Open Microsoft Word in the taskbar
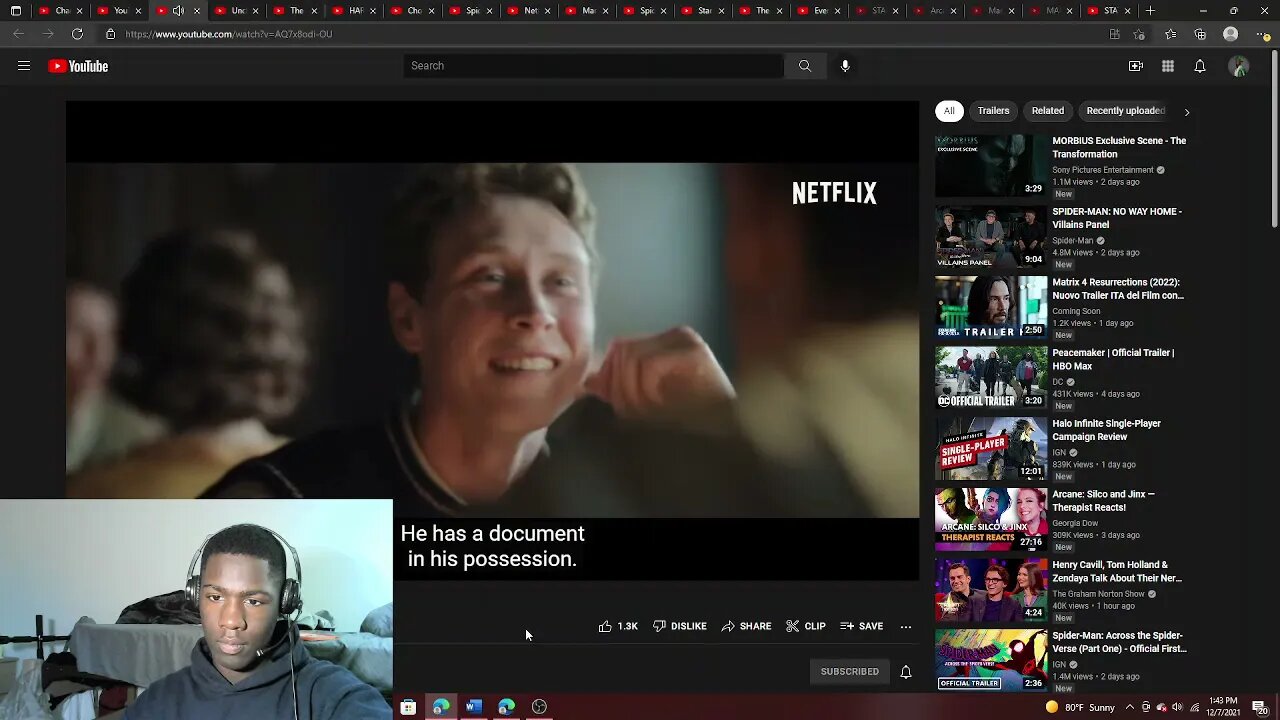 pos(474,707)
